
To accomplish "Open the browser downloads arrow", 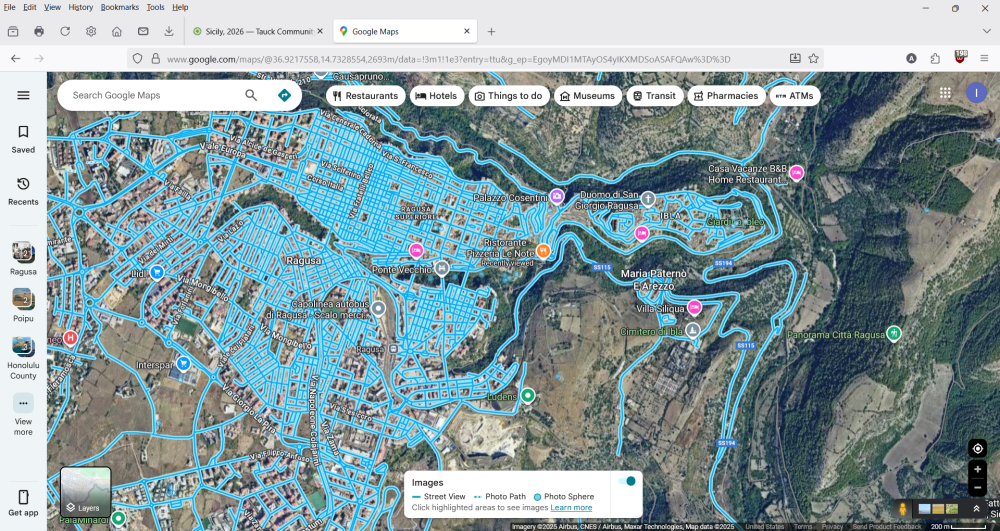I will [169, 31].
